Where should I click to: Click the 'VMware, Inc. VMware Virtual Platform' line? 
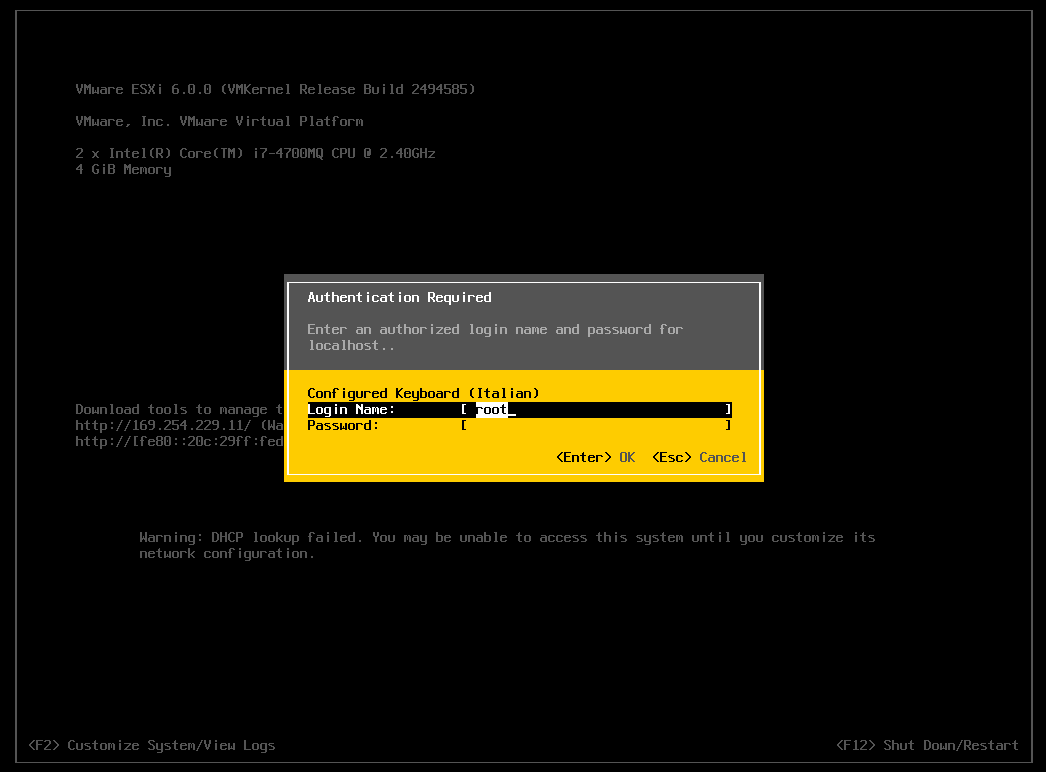pos(219,121)
